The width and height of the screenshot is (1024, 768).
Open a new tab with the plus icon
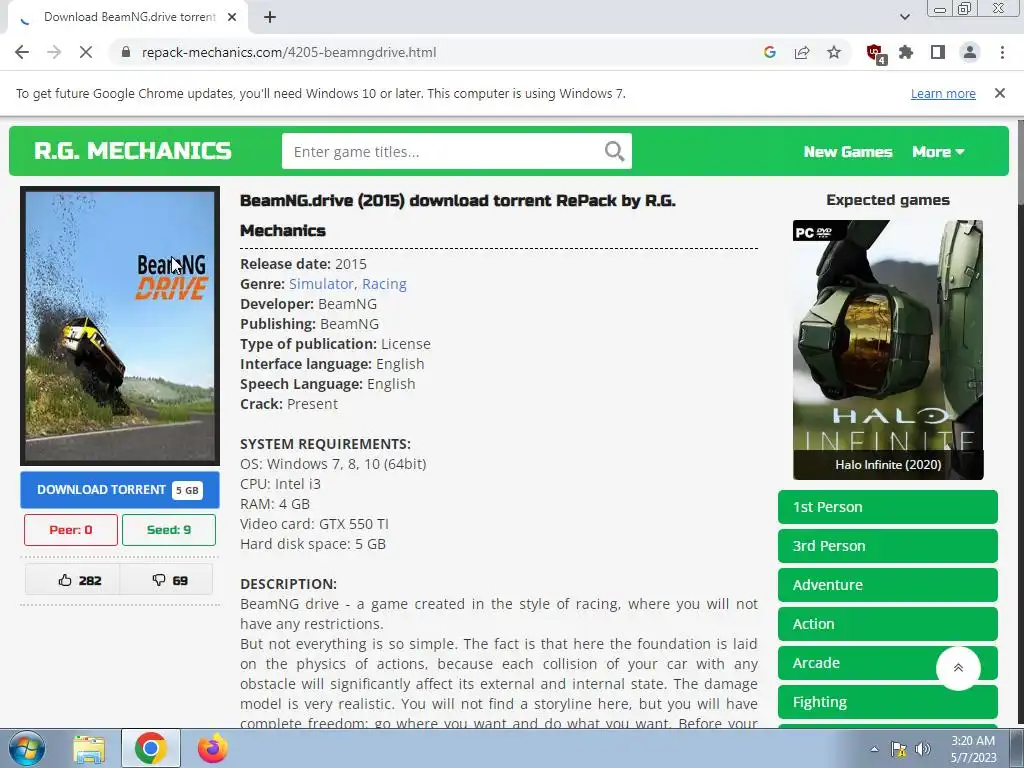point(270,17)
